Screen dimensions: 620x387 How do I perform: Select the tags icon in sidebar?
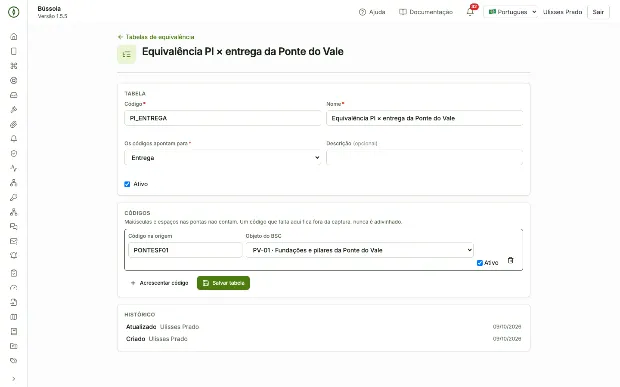13,361
